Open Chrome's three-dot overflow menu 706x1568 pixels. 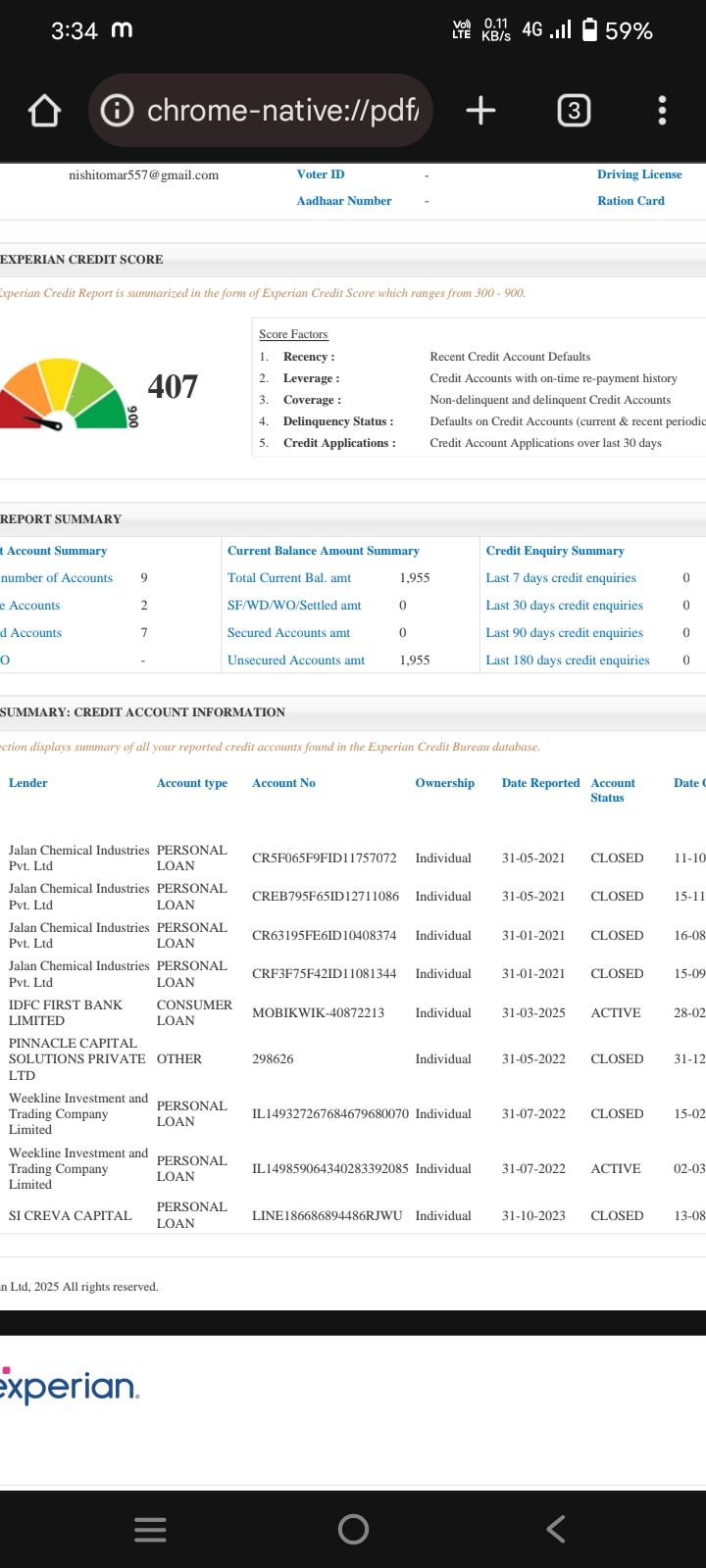pyautogui.click(x=662, y=111)
